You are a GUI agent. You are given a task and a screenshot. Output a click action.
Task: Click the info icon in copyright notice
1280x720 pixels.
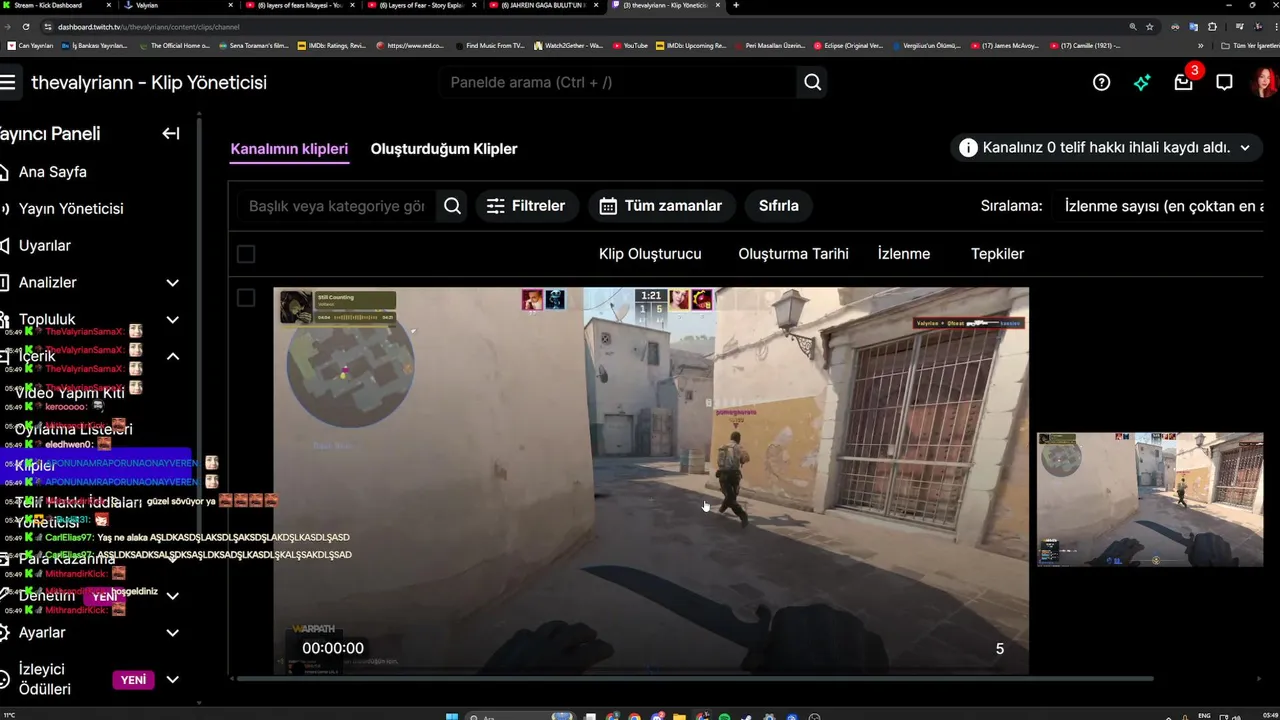[968, 148]
